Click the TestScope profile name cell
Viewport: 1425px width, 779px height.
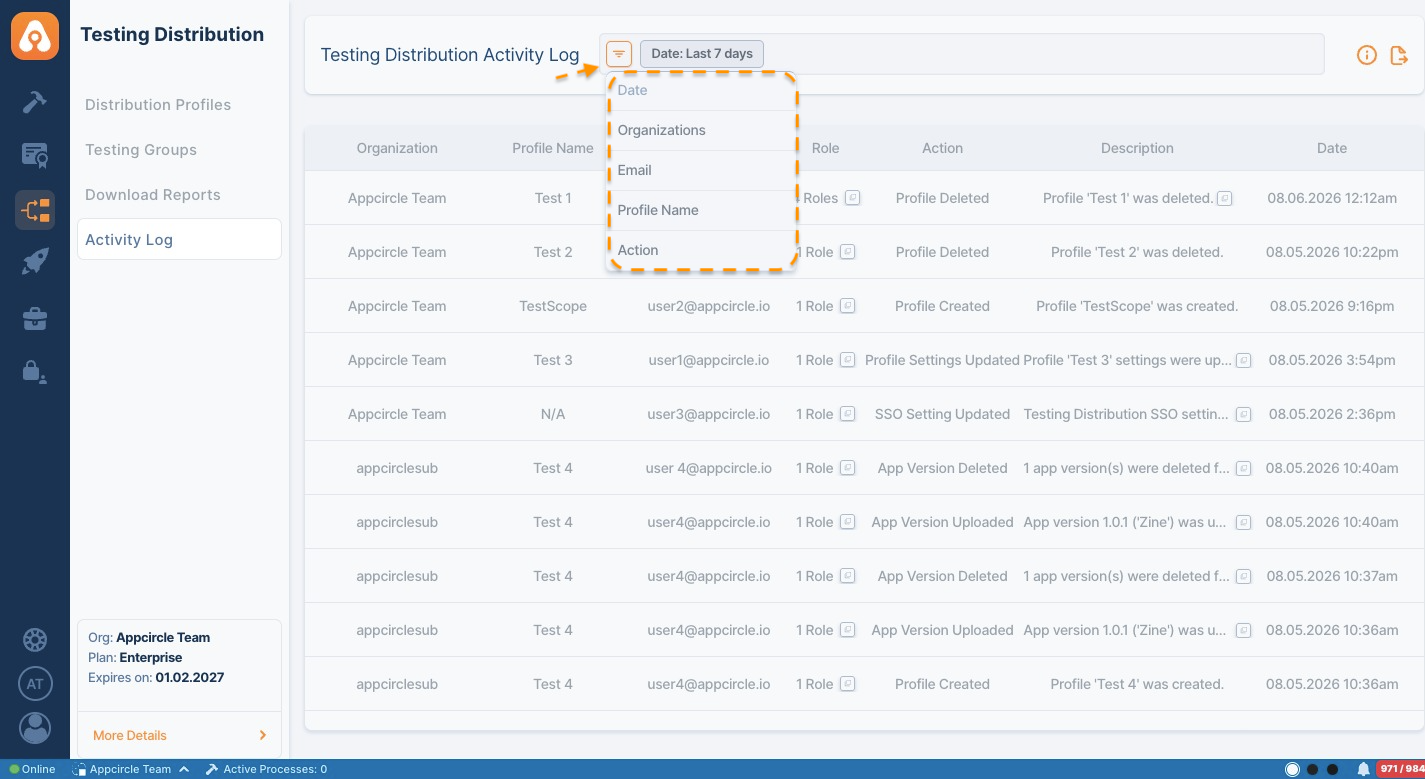coord(553,306)
